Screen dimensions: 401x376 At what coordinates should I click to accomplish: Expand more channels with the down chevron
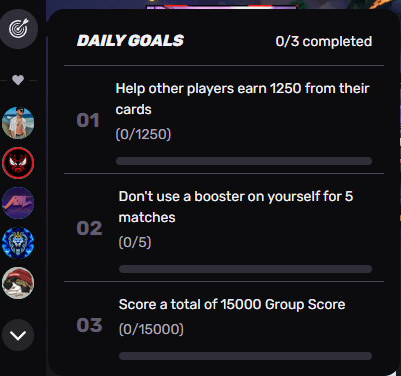(x=18, y=335)
